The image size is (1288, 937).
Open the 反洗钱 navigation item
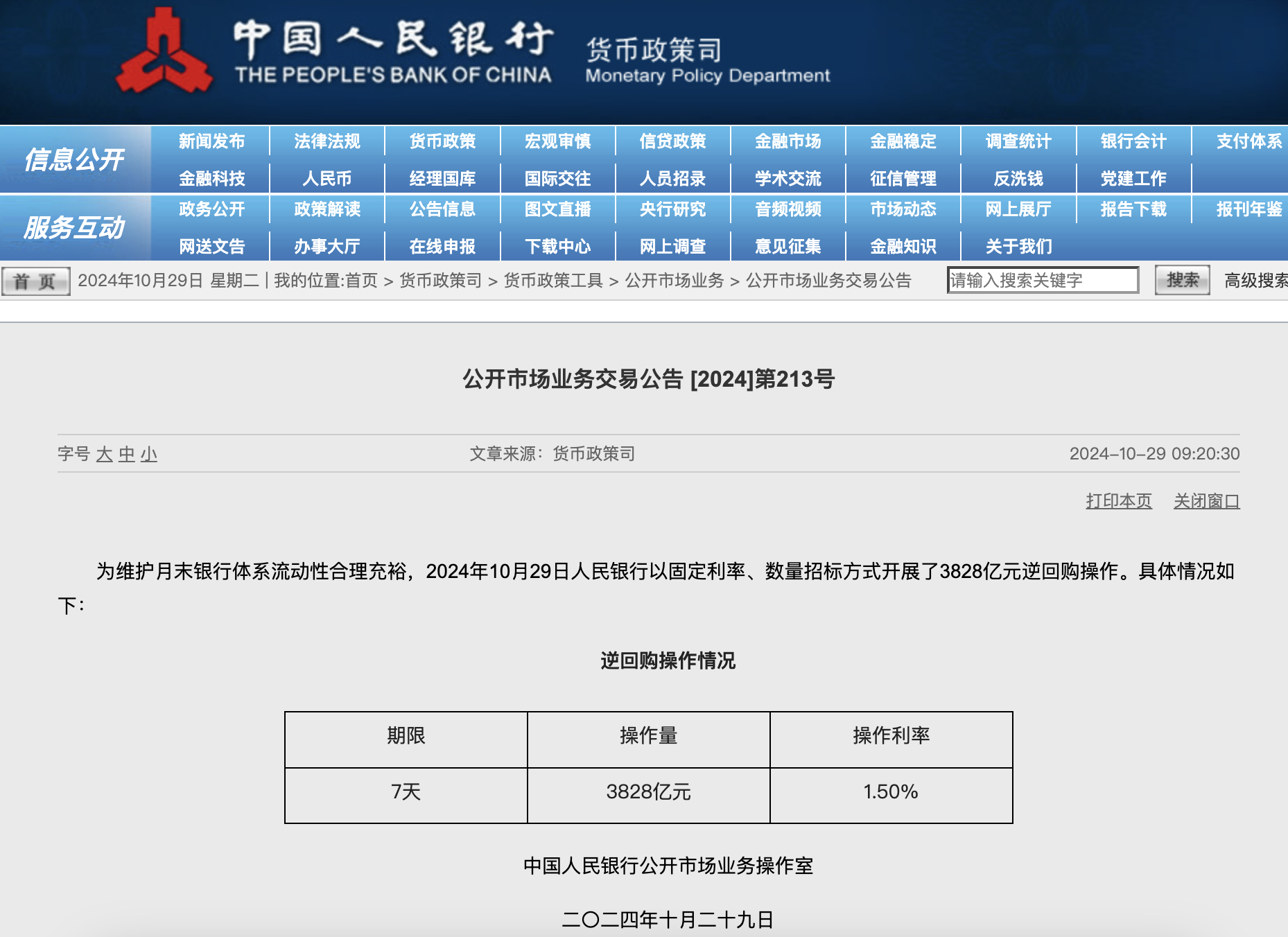1018,179
